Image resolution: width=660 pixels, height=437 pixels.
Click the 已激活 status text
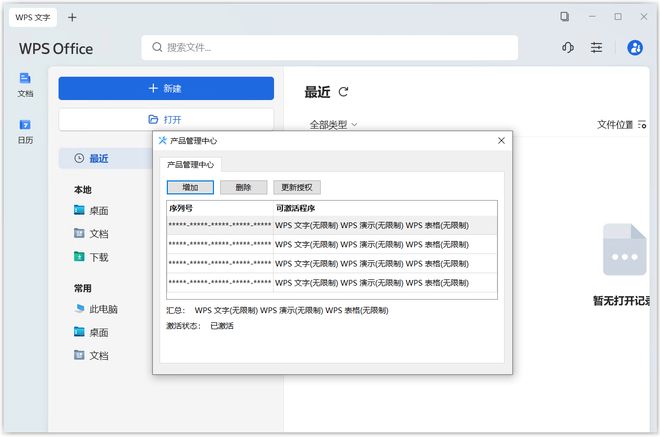point(222,326)
